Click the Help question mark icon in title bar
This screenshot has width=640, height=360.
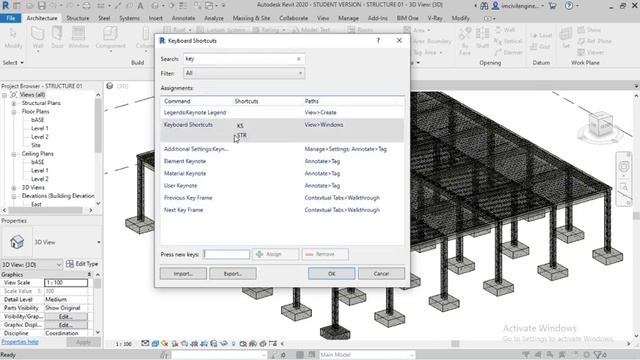[569, 6]
